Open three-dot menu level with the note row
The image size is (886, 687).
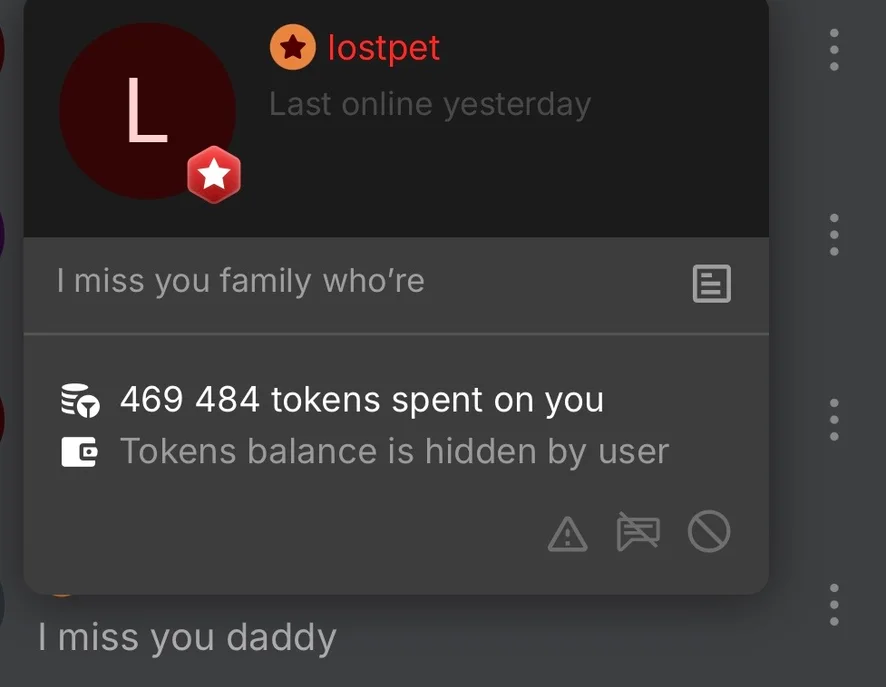click(x=834, y=234)
